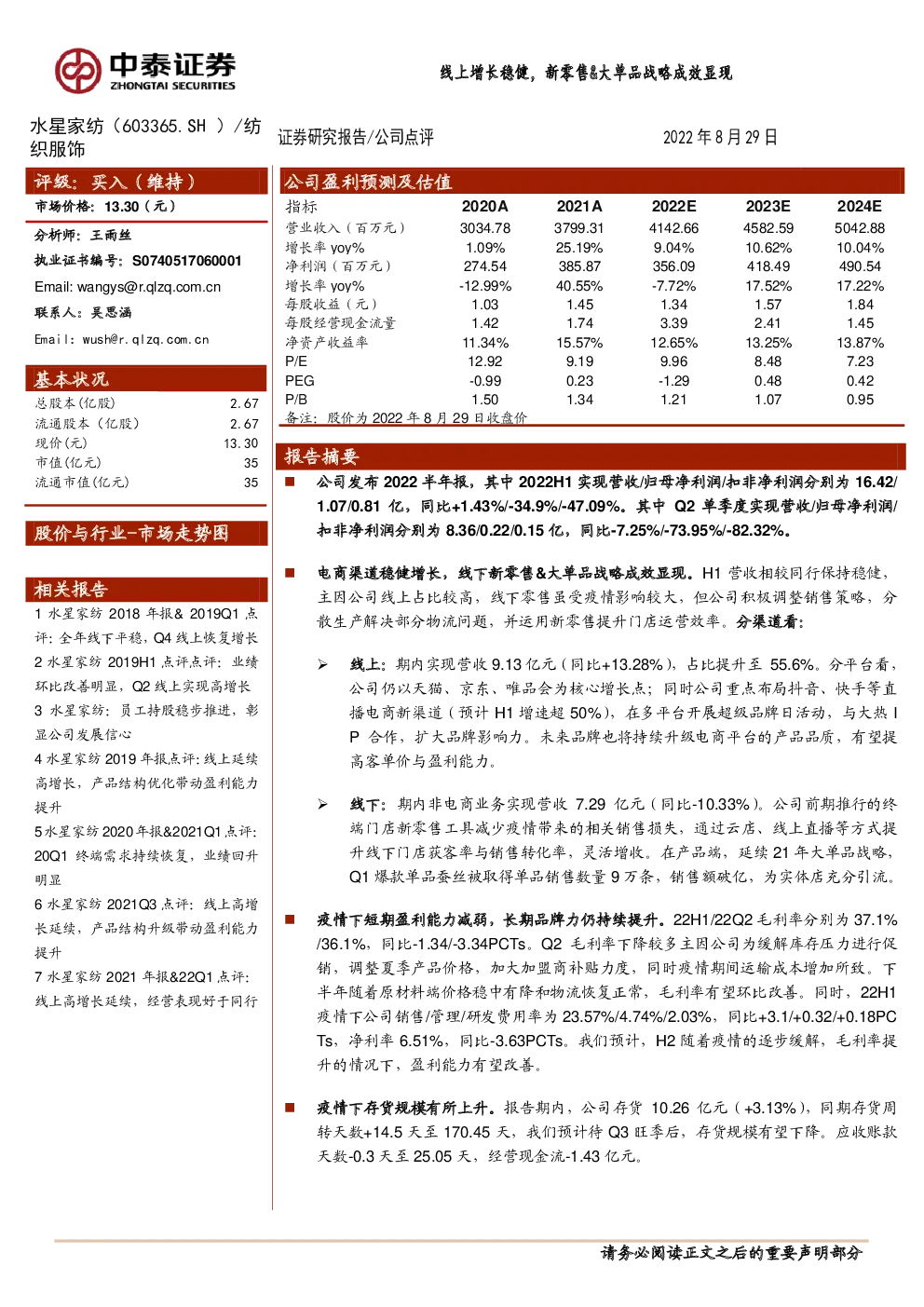Select the note 股价为2022年8月29日收盘价
The image size is (924, 1307).
[x=427, y=418]
